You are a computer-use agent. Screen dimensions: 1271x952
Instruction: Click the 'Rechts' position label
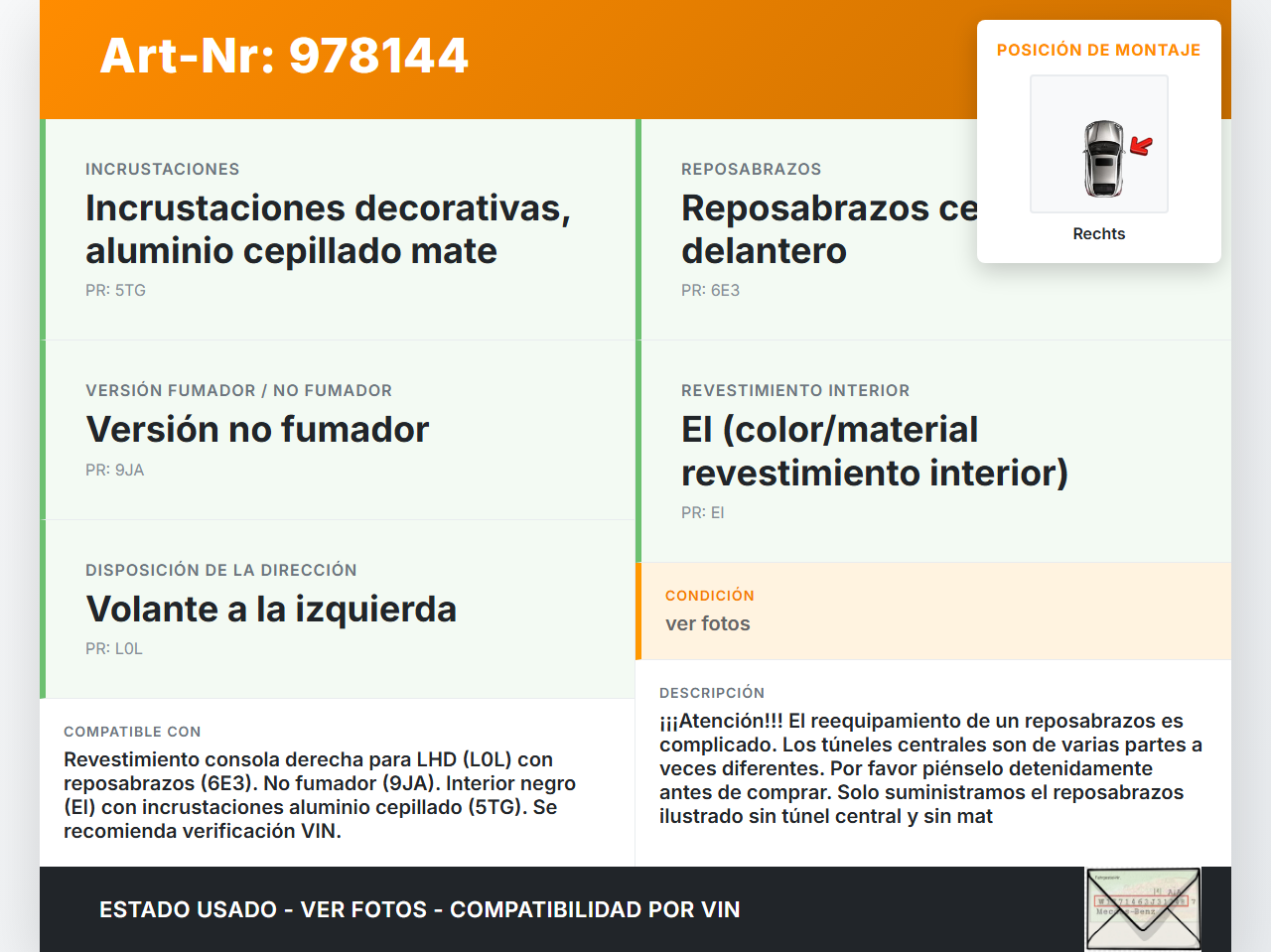pos(1098,233)
